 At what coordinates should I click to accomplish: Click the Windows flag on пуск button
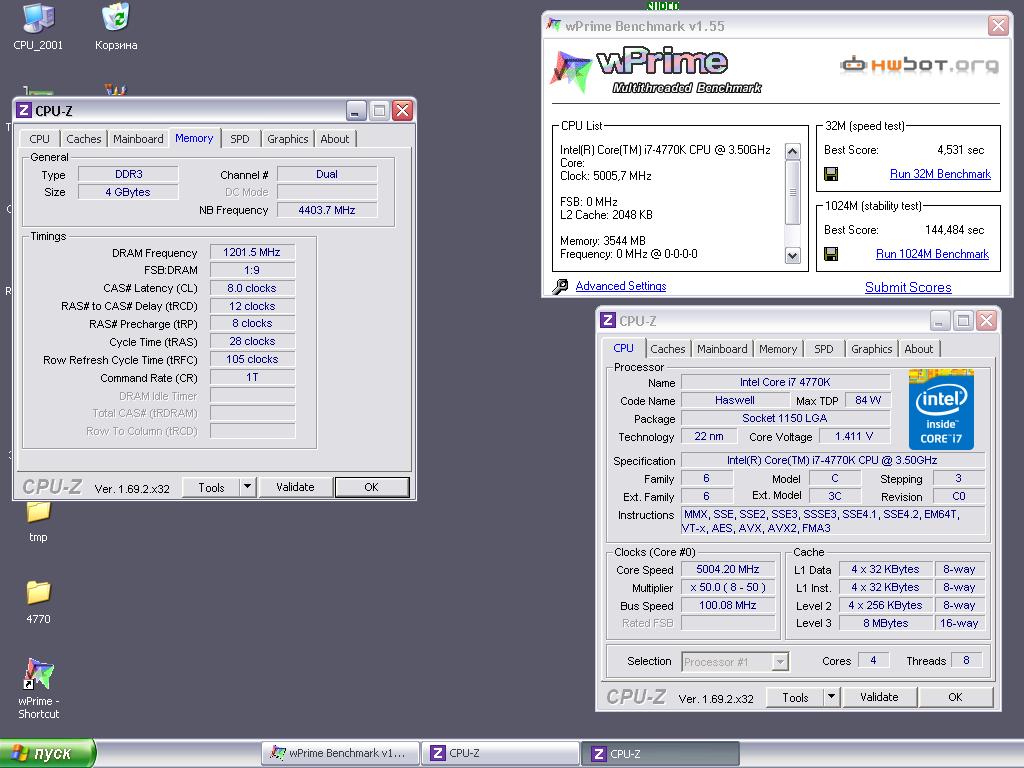click(x=20, y=753)
